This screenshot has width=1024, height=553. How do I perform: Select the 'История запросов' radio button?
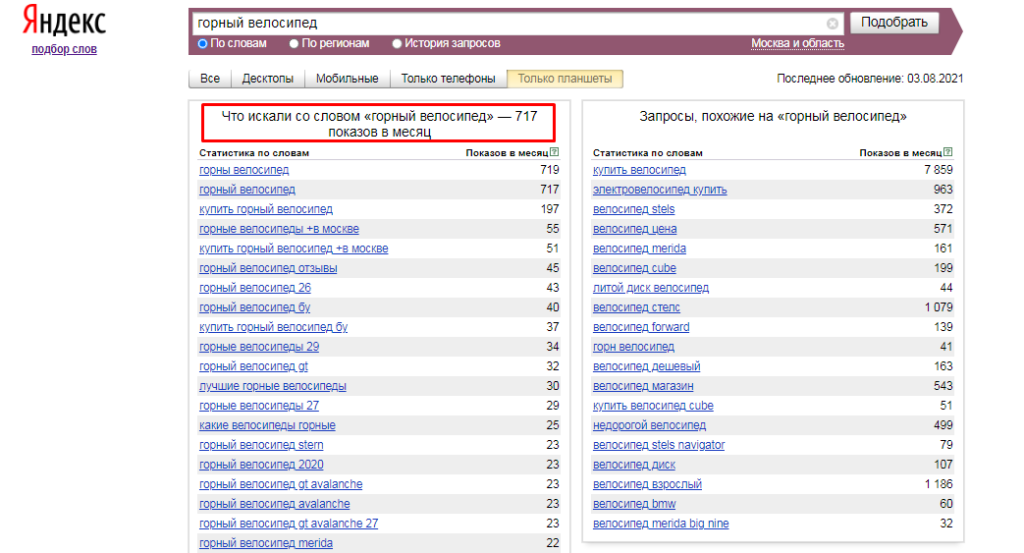click(396, 44)
